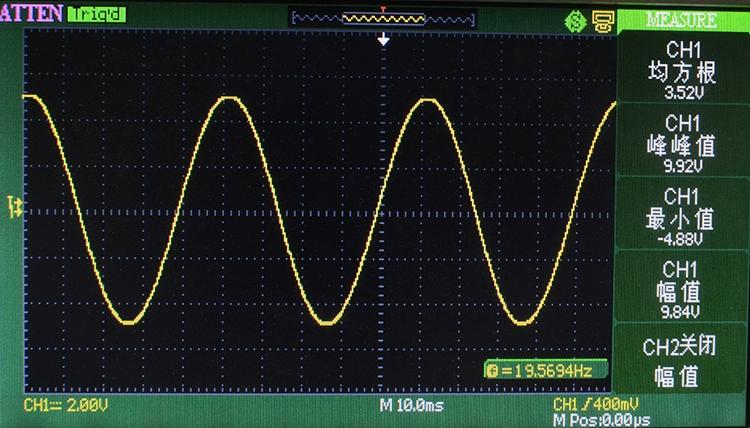Viewport: 750px width, 428px height.
Task: Click the white trigger position arrow marker
Action: pos(383,40)
